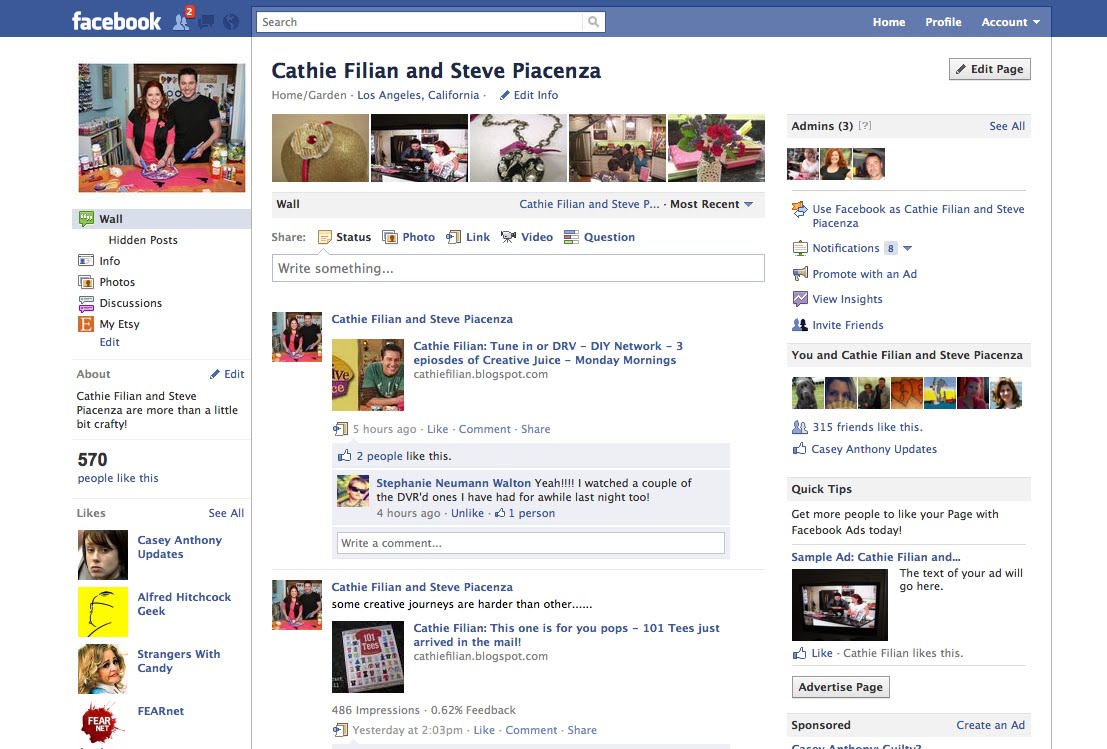Click the Status share icon
1107x749 pixels.
325,237
